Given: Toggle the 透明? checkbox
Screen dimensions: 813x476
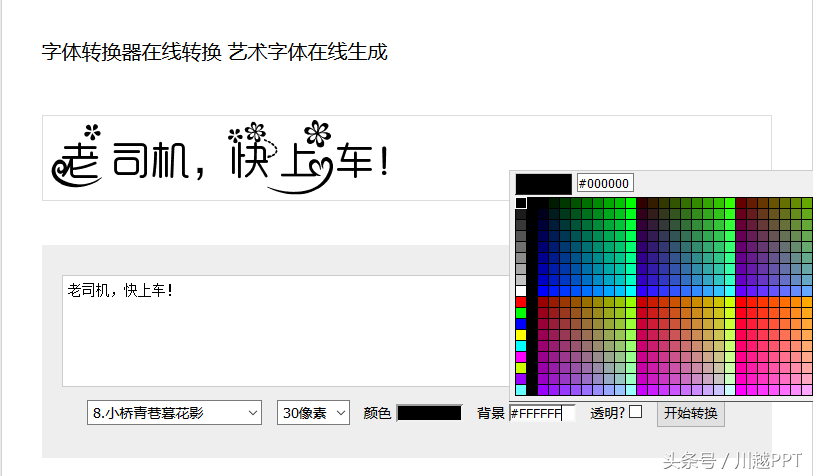Looking at the screenshot, I should click(636, 412).
